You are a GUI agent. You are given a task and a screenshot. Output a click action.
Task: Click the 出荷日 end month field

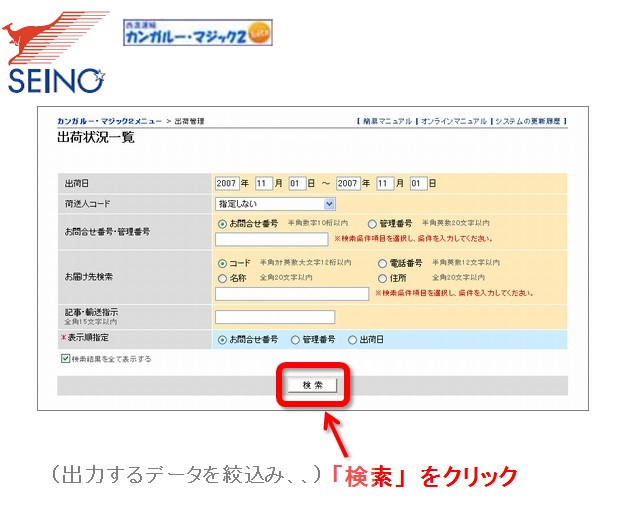point(384,184)
